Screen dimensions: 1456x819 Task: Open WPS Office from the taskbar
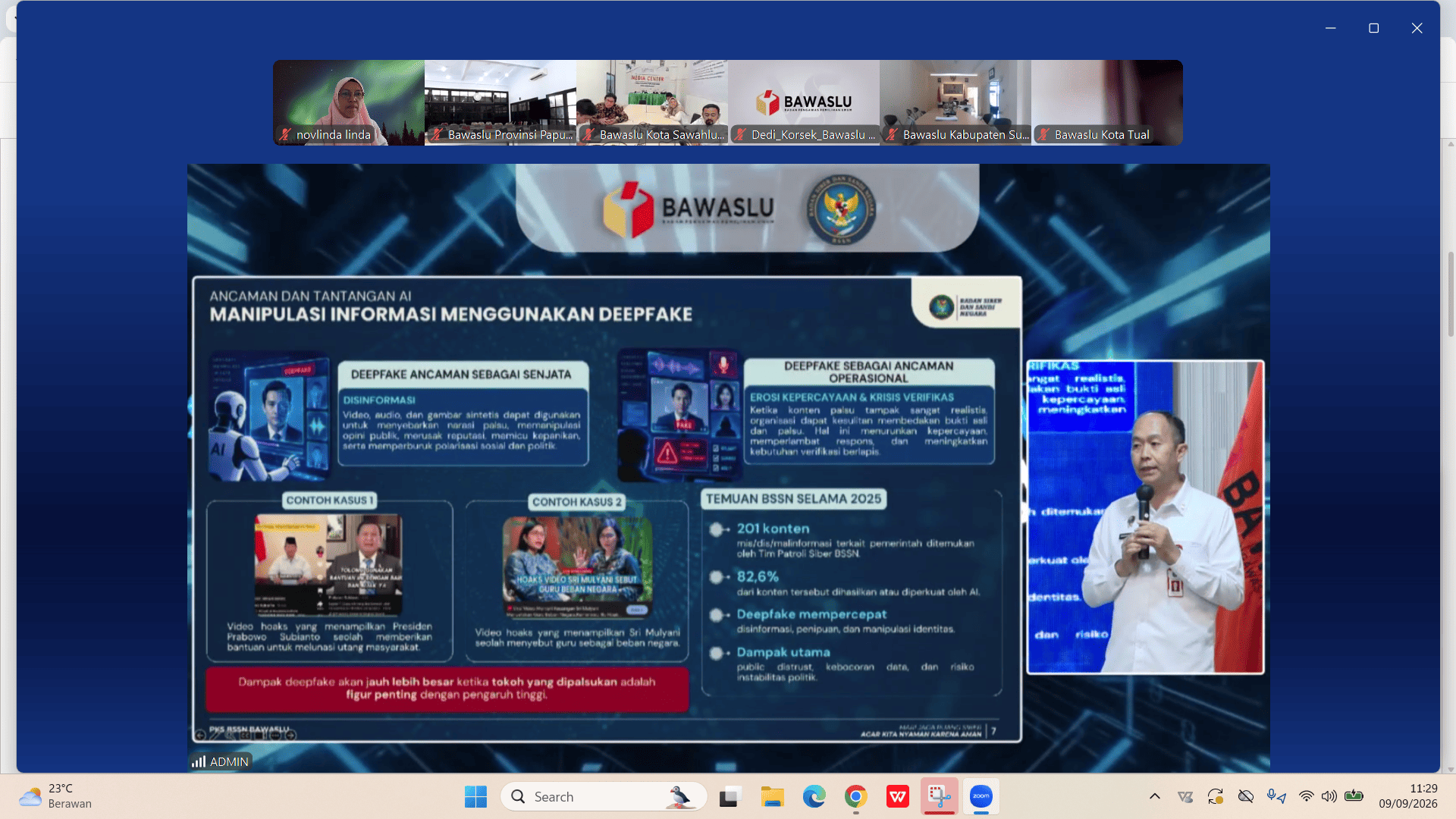[898, 797]
